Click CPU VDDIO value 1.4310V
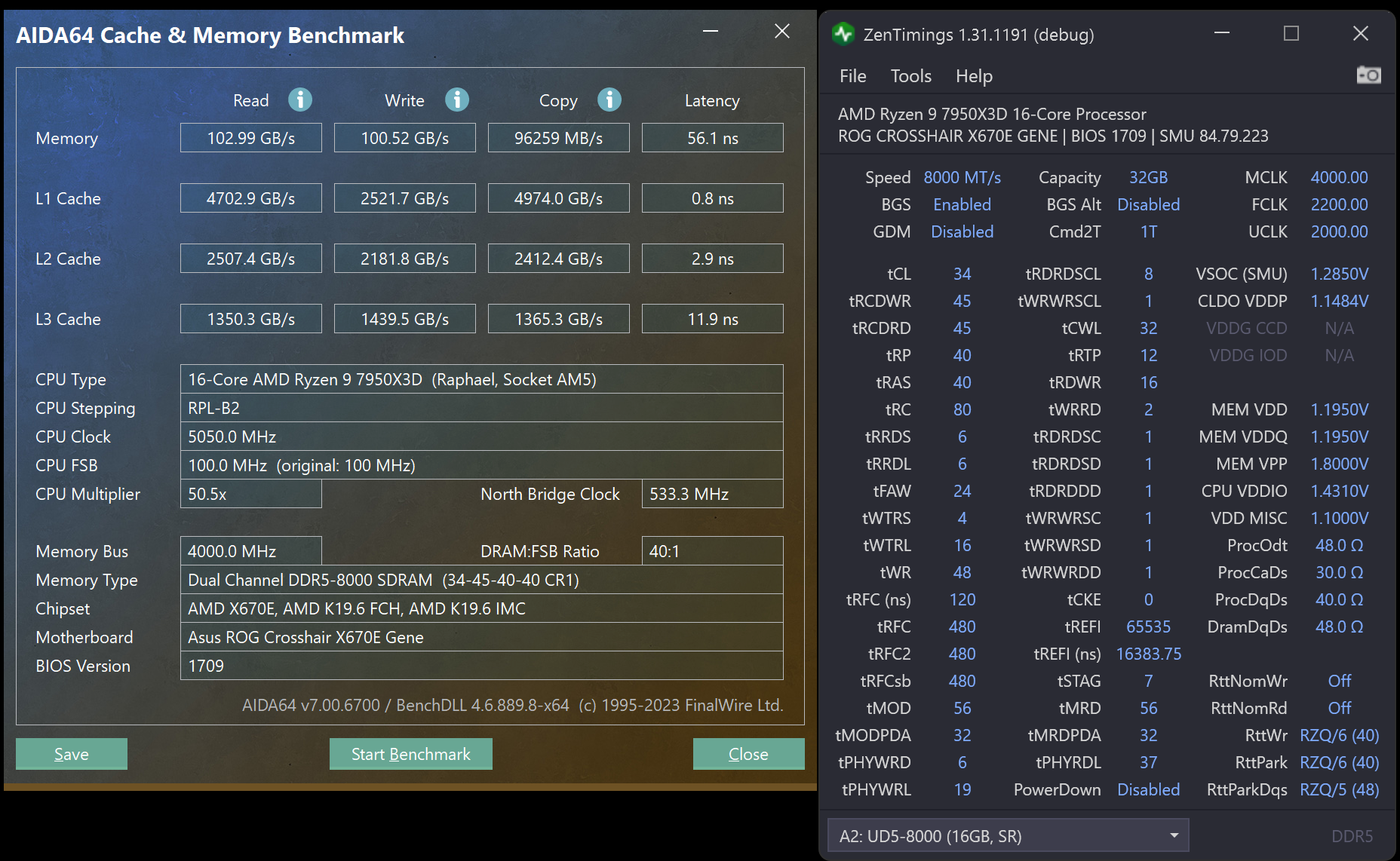The image size is (1400, 861). coord(1339,491)
